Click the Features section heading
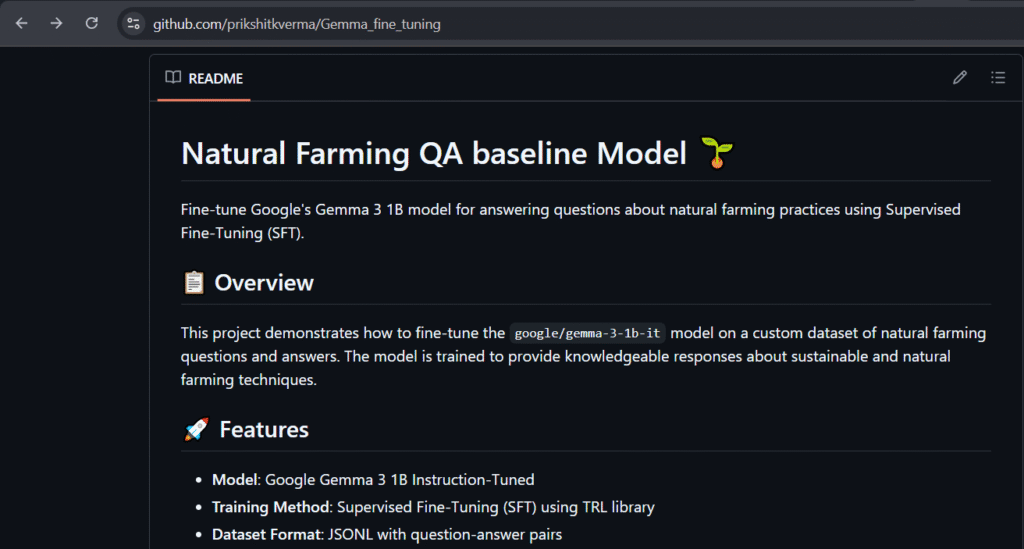The image size is (1024, 549). (264, 430)
